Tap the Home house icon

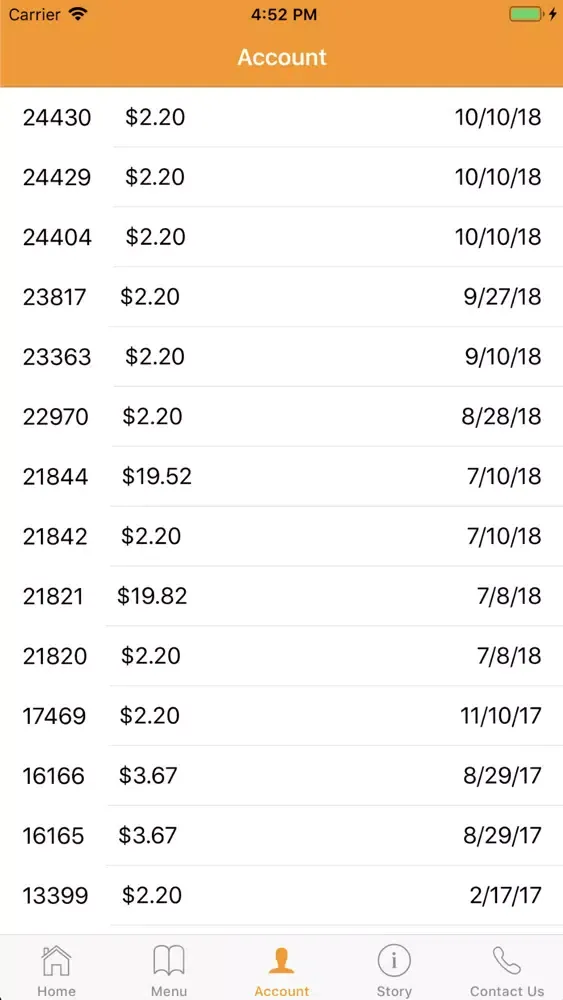point(56,960)
